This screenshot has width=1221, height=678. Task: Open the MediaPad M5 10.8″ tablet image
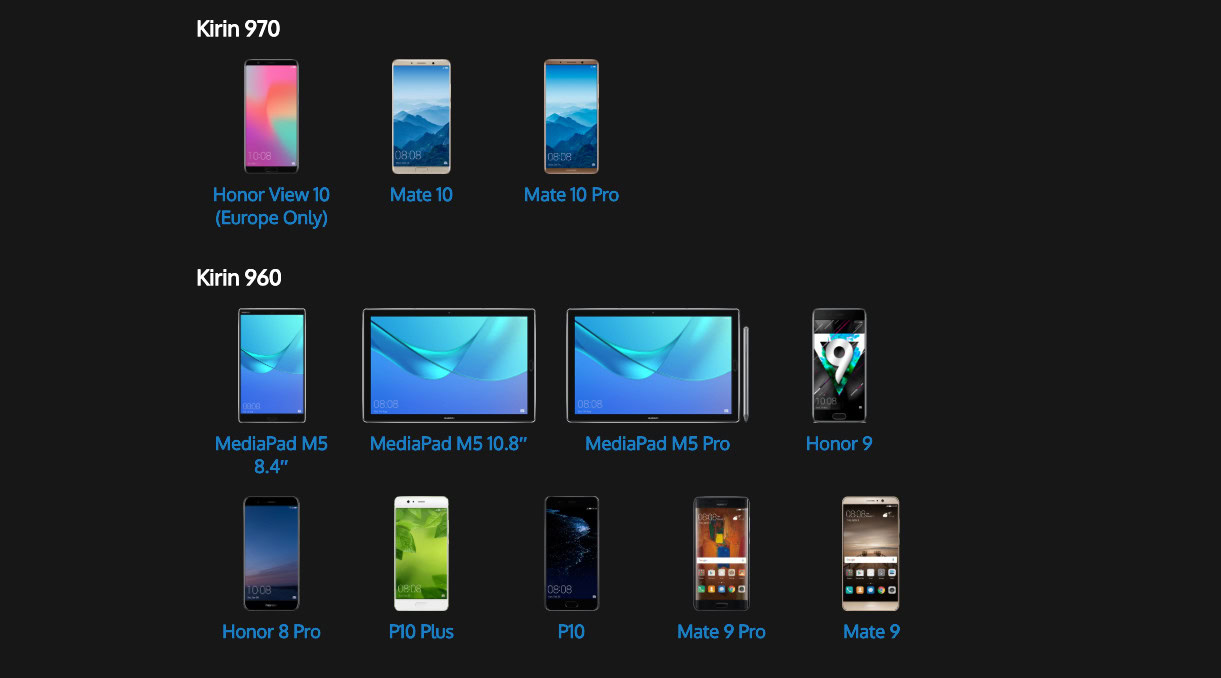(x=448, y=365)
